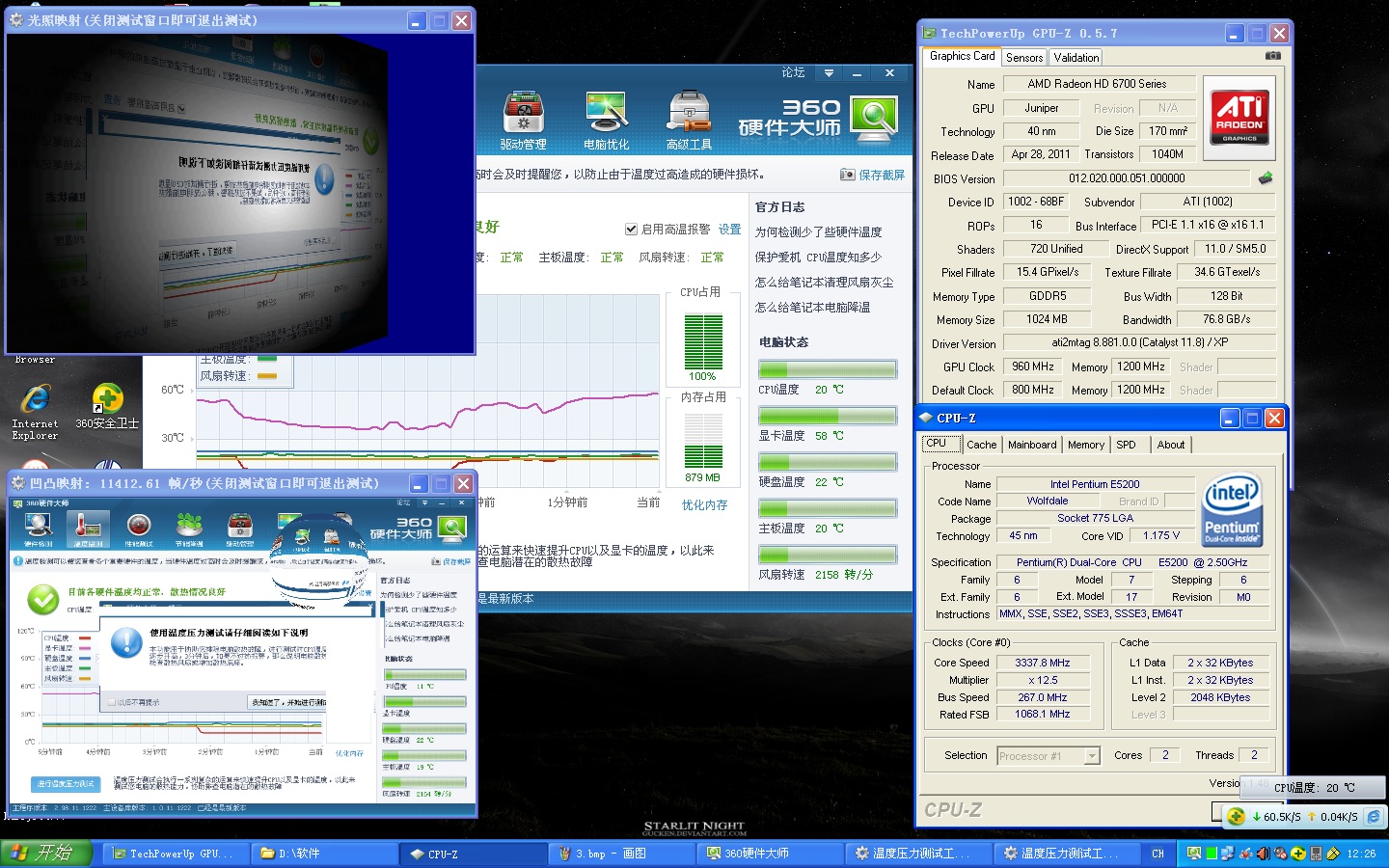Image resolution: width=1389 pixels, height=868 pixels.
Task: Switch to the Mainboard tab in CPU-Z
Action: [x=1031, y=445]
